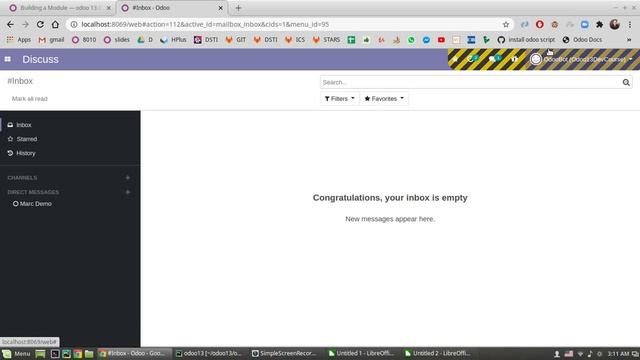
Task: Click the red Opera-style extension icon
Action: [540, 24]
